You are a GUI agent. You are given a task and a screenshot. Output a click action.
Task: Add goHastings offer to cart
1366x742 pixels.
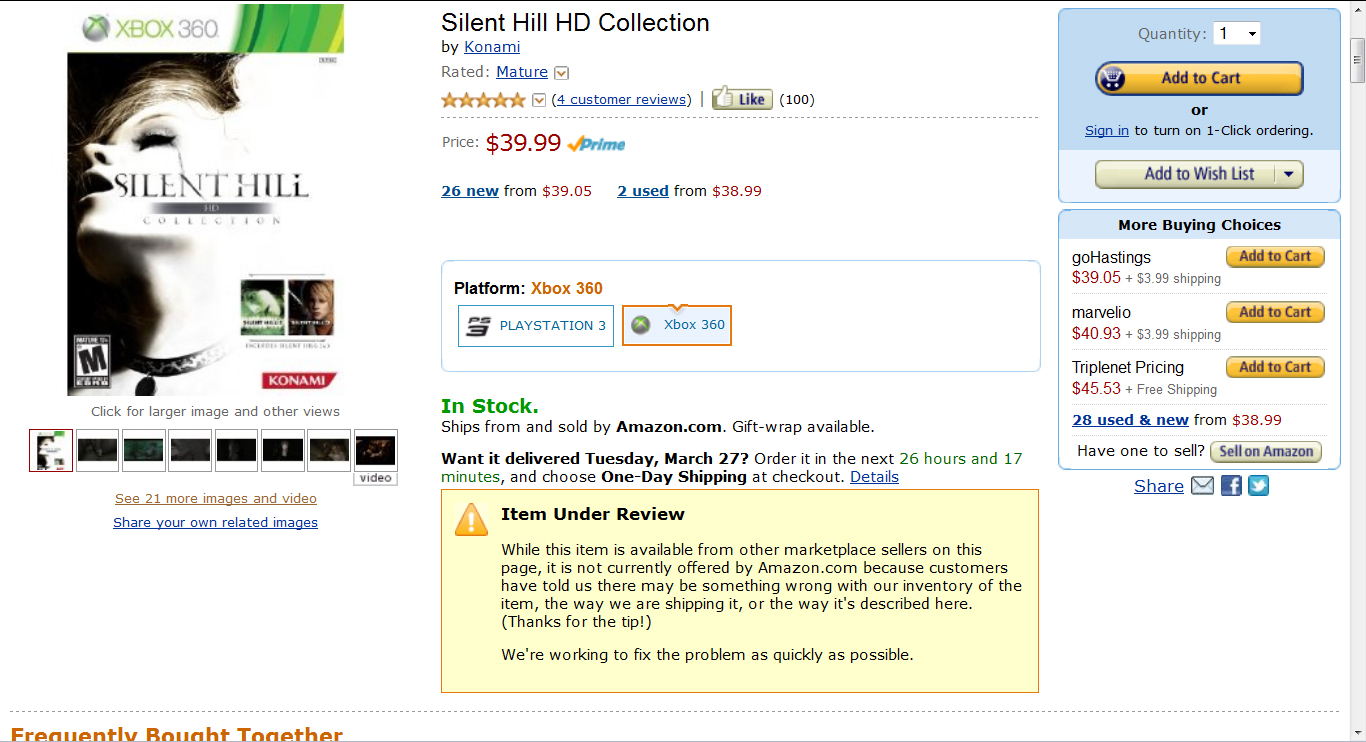(x=1275, y=257)
